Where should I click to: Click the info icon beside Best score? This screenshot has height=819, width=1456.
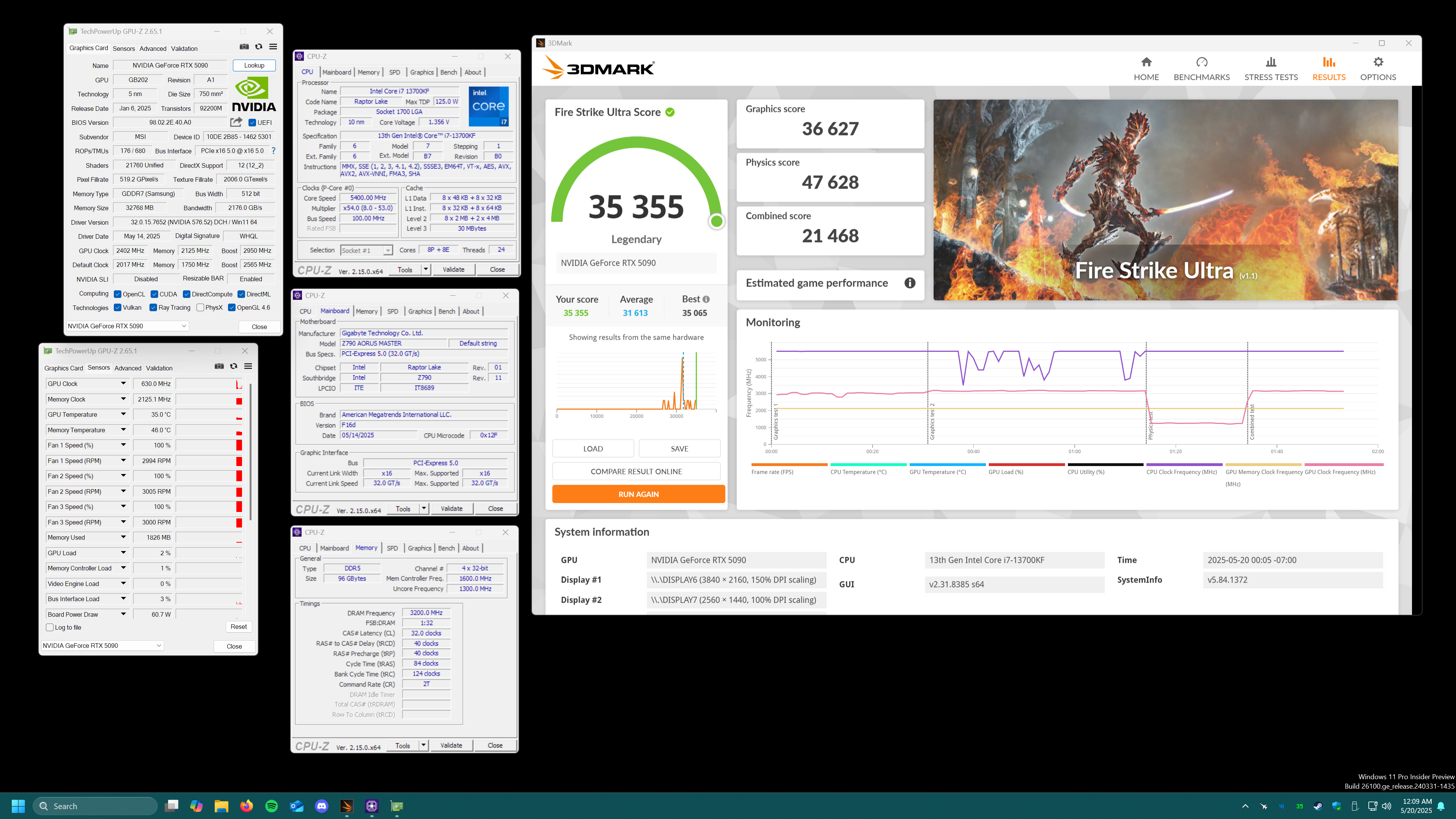click(706, 299)
